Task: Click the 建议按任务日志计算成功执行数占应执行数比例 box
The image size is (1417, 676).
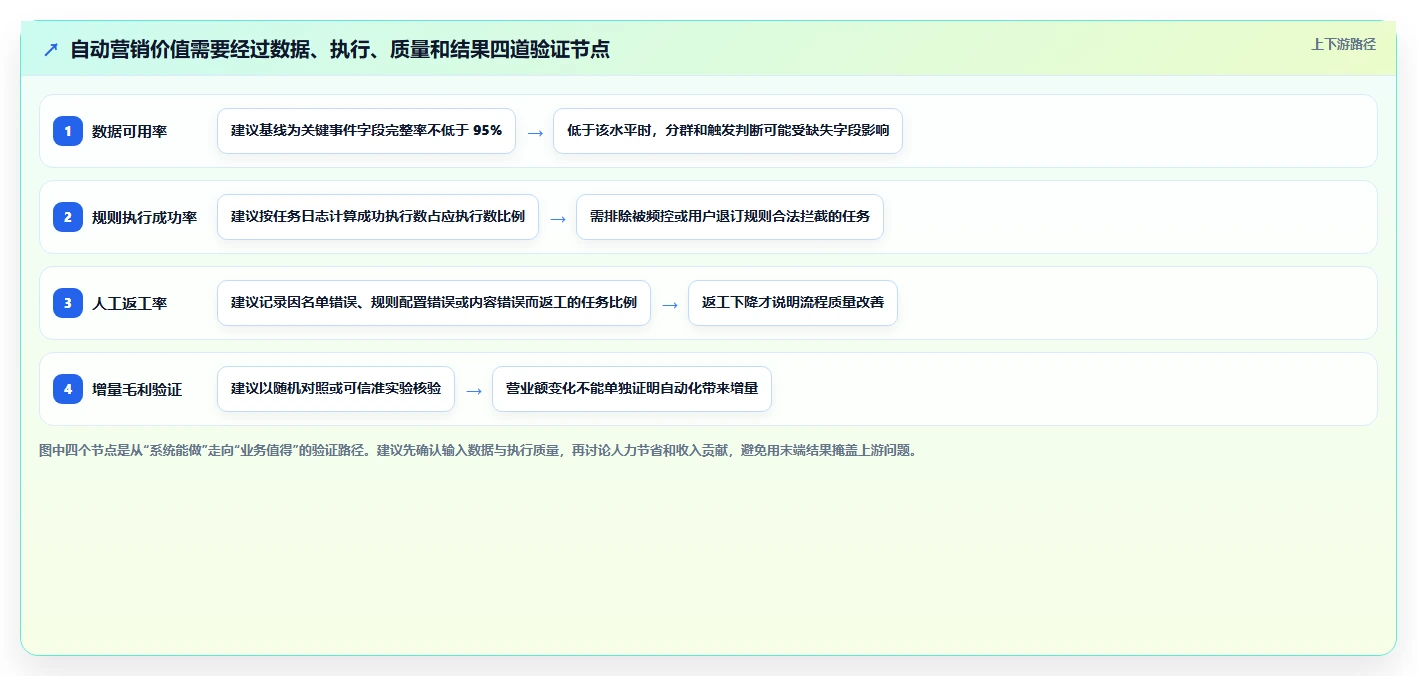Action: pyautogui.click(x=378, y=217)
